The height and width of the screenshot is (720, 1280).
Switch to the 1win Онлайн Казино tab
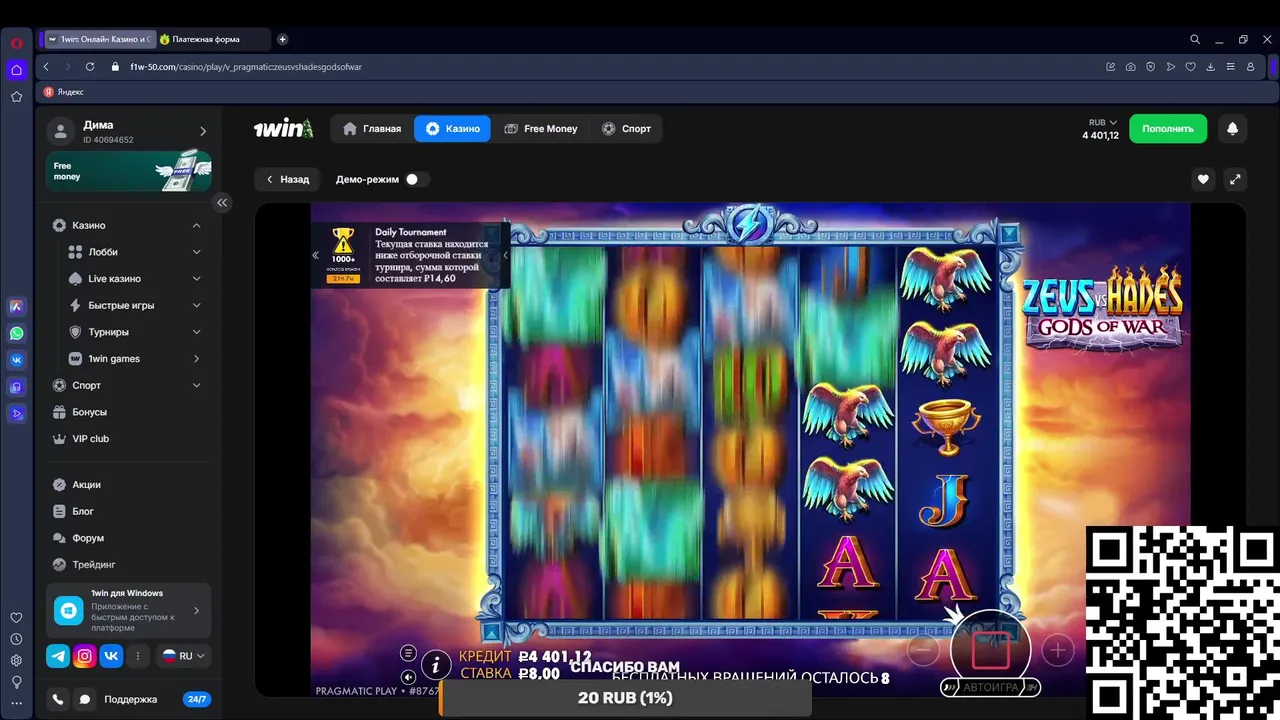pos(98,39)
